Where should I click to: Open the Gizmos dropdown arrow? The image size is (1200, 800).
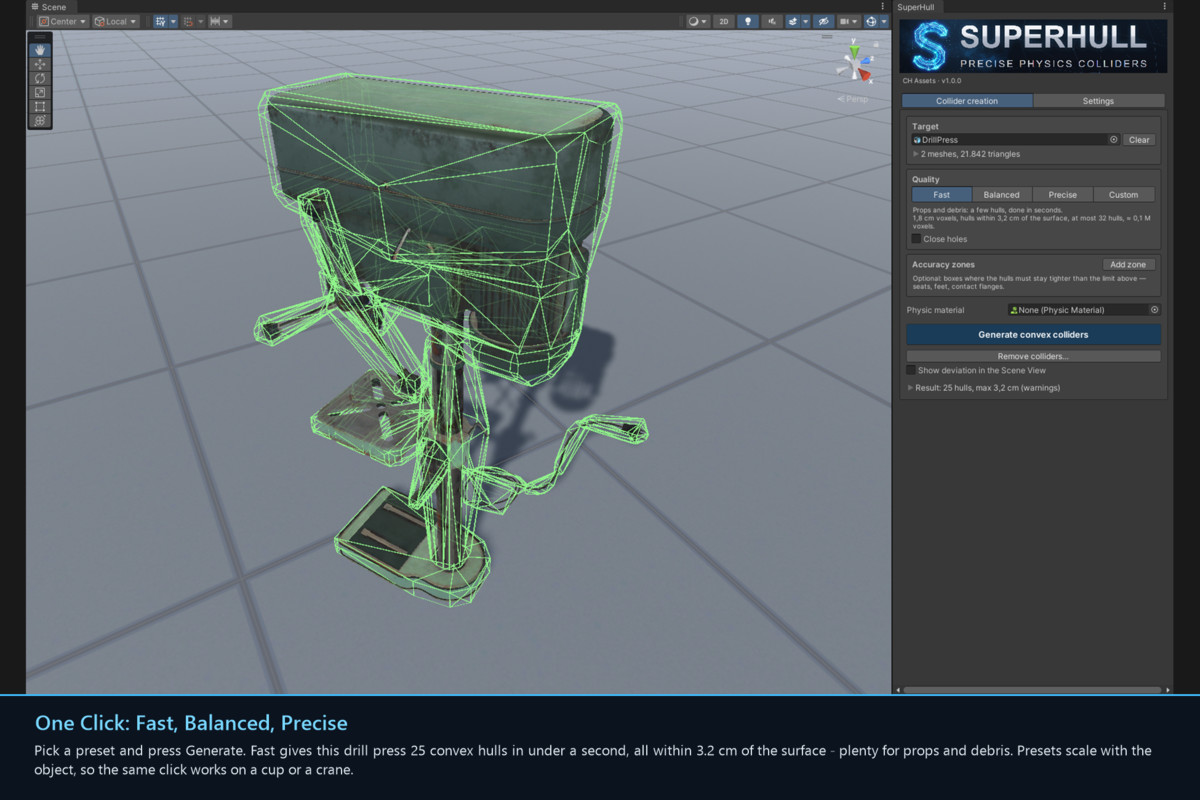click(884, 21)
